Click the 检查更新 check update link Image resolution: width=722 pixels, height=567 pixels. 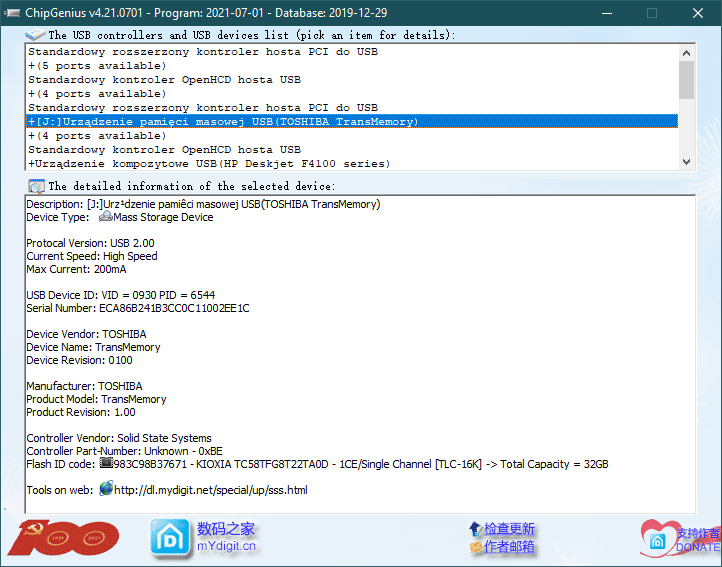point(509,529)
